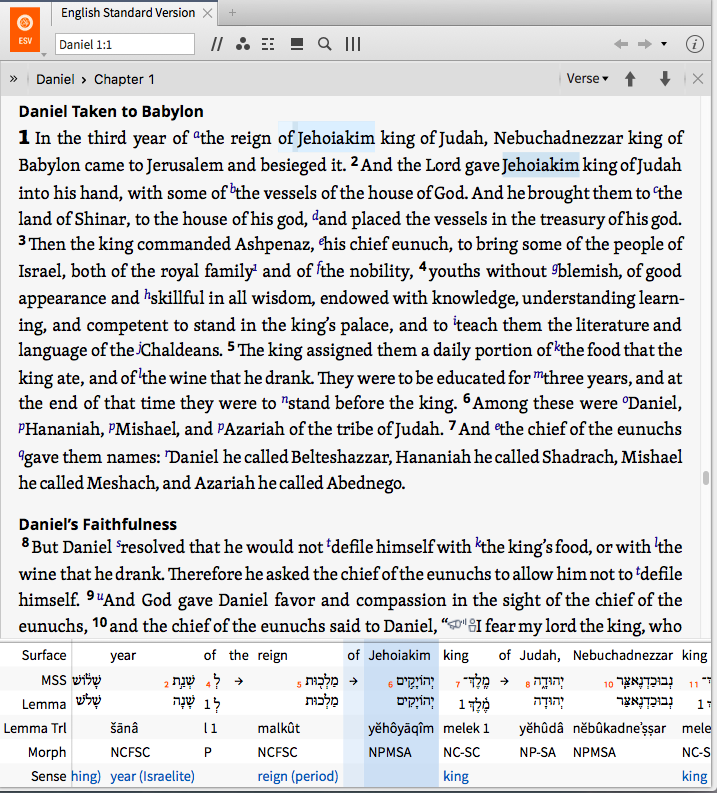Click the Lemma row label
Viewport: 717px width, 793px height.
44,704
